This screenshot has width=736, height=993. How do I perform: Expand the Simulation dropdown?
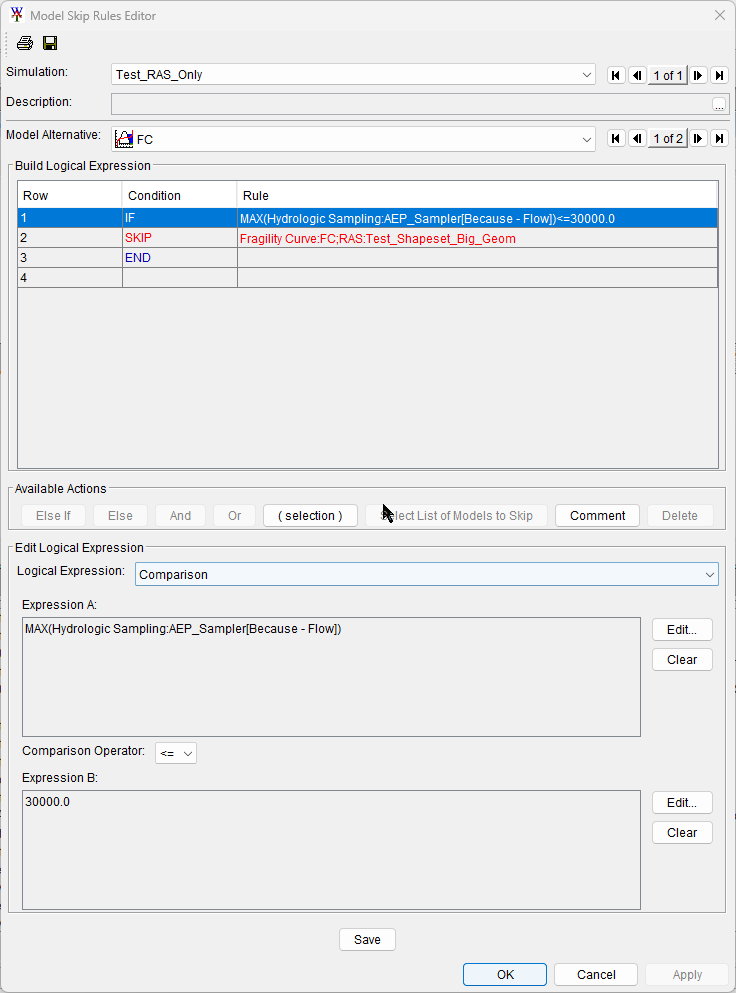587,75
